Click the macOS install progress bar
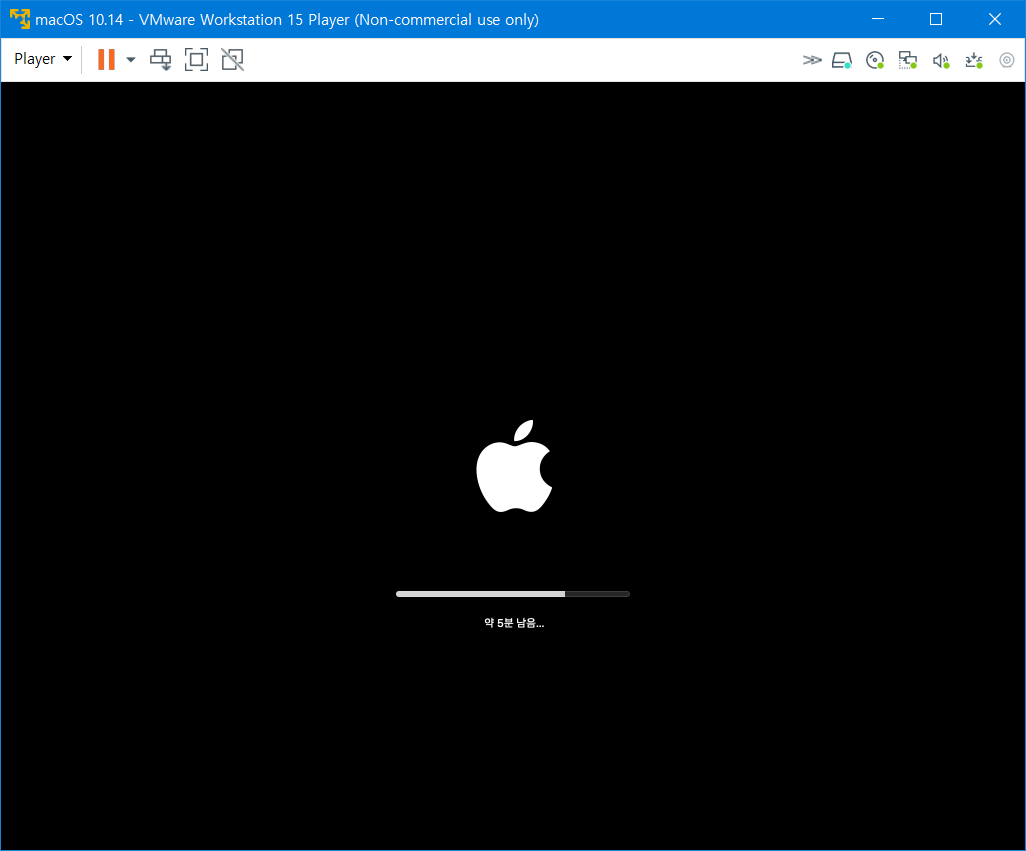Screen dimensions: 1026x851 tap(513, 594)
